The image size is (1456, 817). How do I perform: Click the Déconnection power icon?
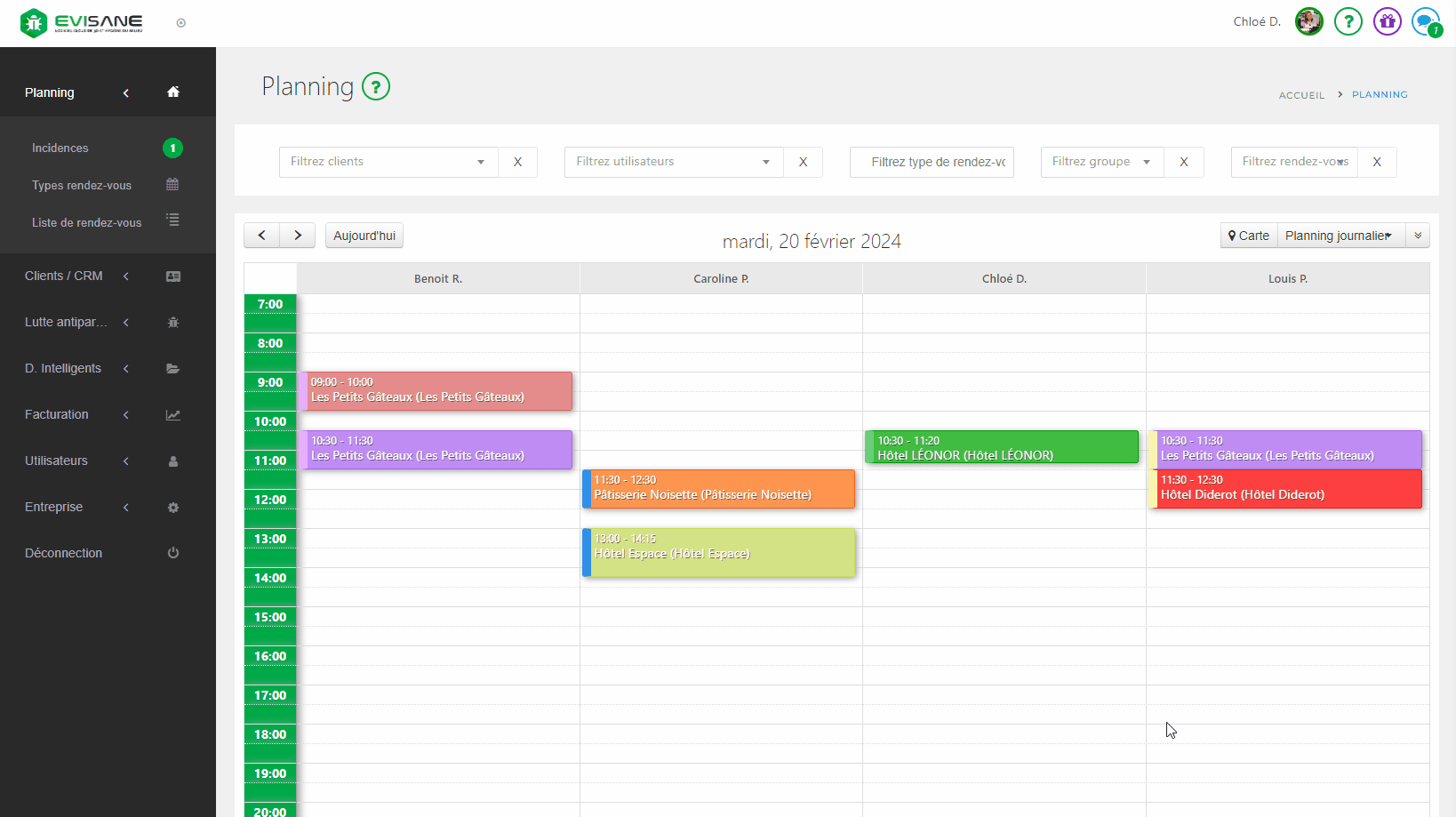pyautogui.click(x=173, y=553)
